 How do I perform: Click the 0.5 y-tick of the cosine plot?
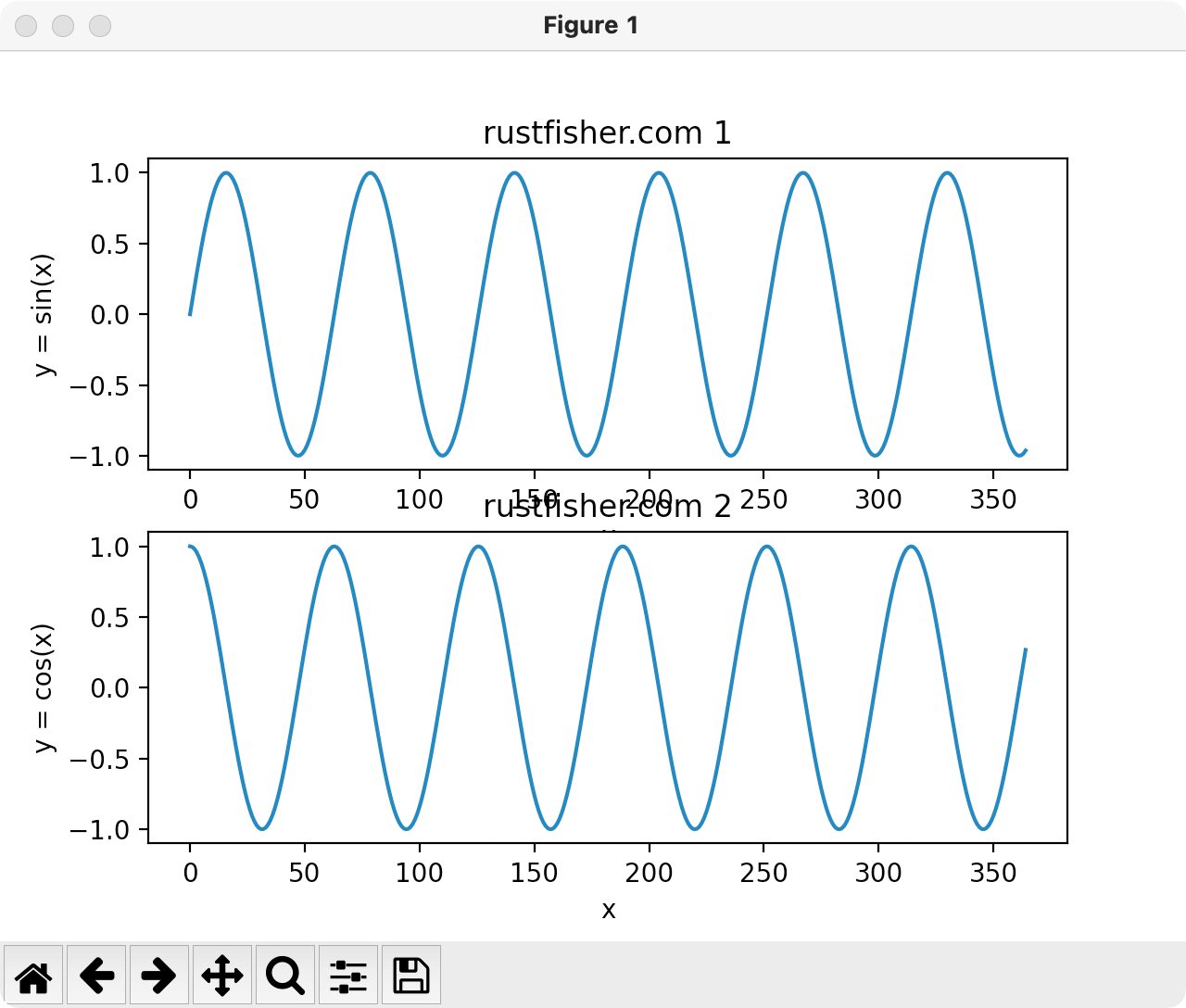(110, 618)
